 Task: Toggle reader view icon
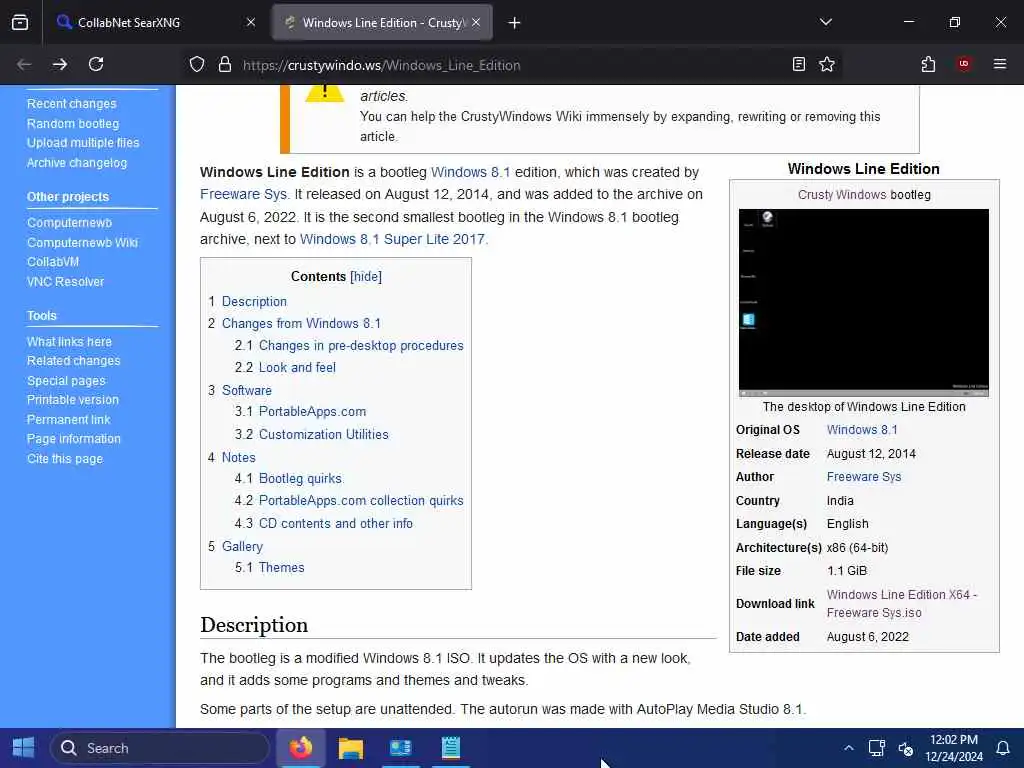click(x=798, y=64)
